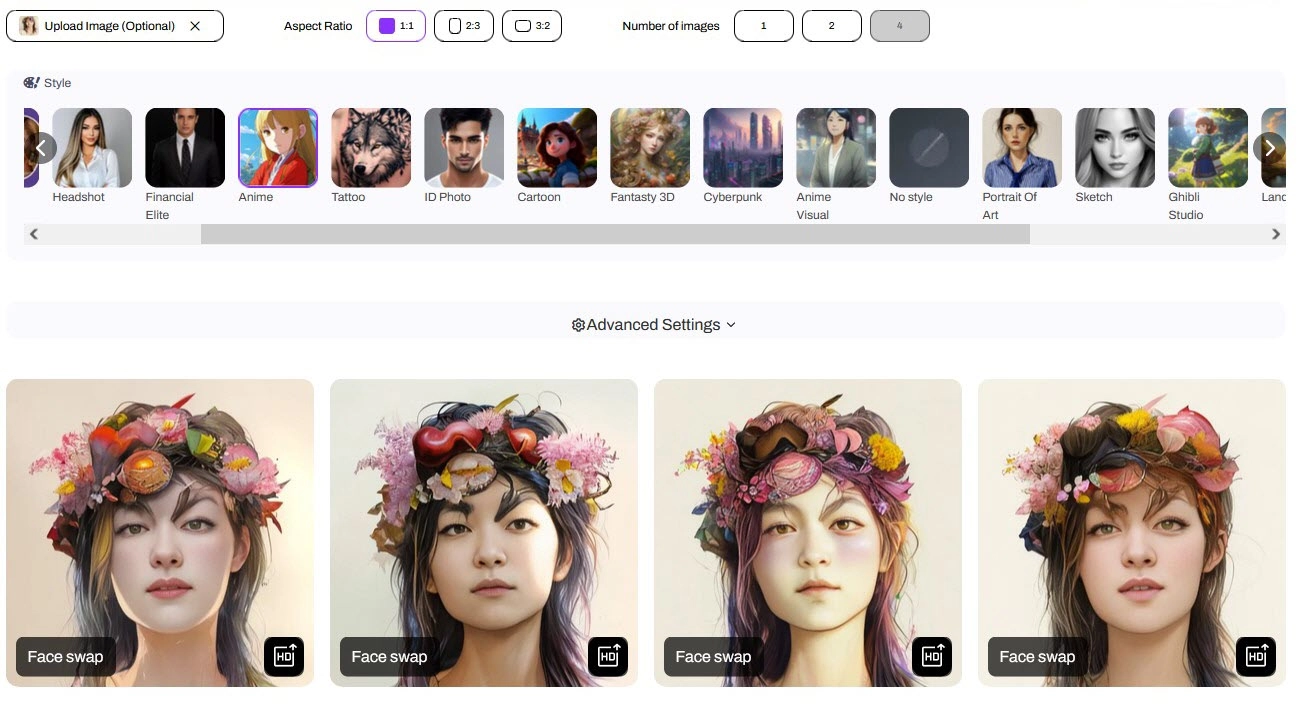This screenshot has height=709, width=1299.
Task: Click HD upscale icon on second generated image
Action: tap(608, 656)
